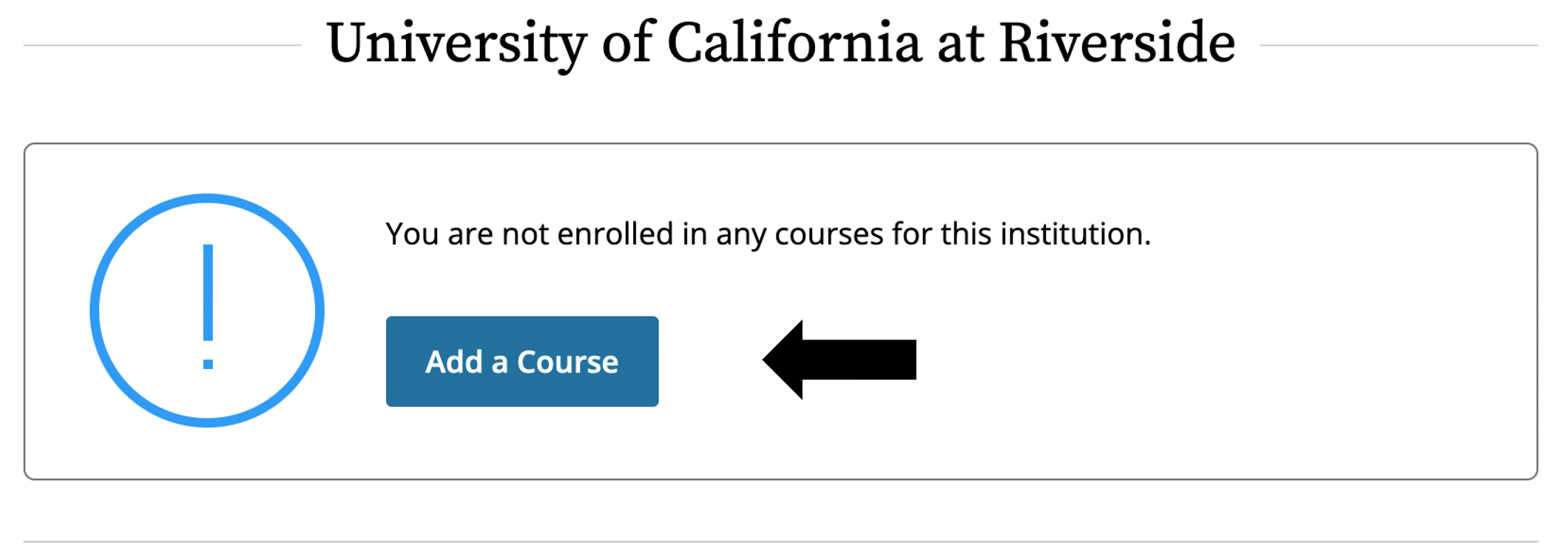This screenshot has width=1568, height=559.
Task: Click the word "California" in the heading
Action: pyautogui.click(x=794, y=43)
